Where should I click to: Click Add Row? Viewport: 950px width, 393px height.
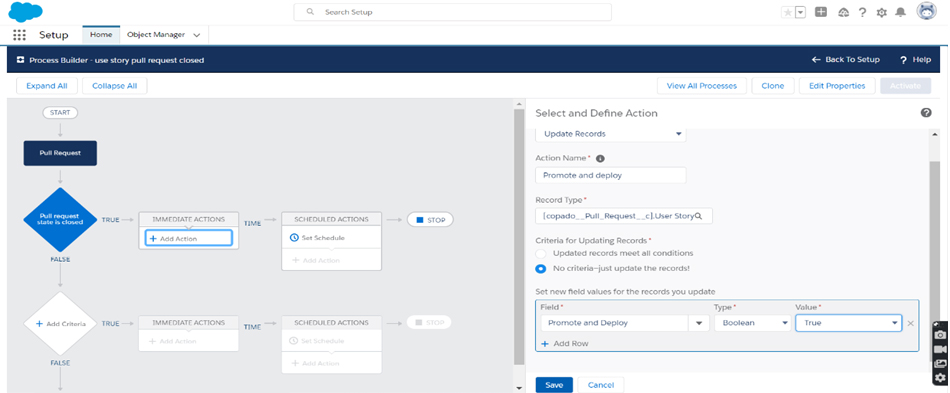[565, 343]
